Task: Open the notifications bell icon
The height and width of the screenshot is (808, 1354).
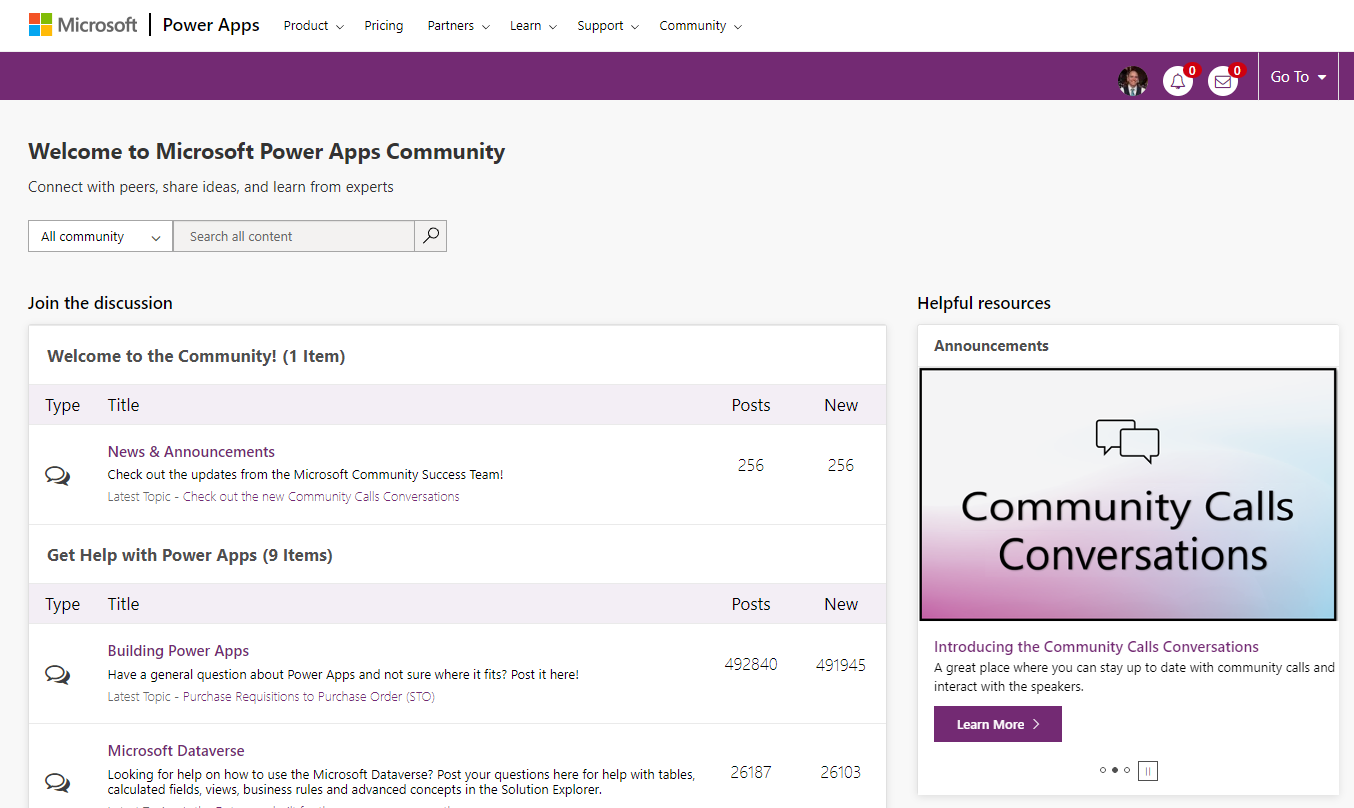Action: [x=1178, y=81]
